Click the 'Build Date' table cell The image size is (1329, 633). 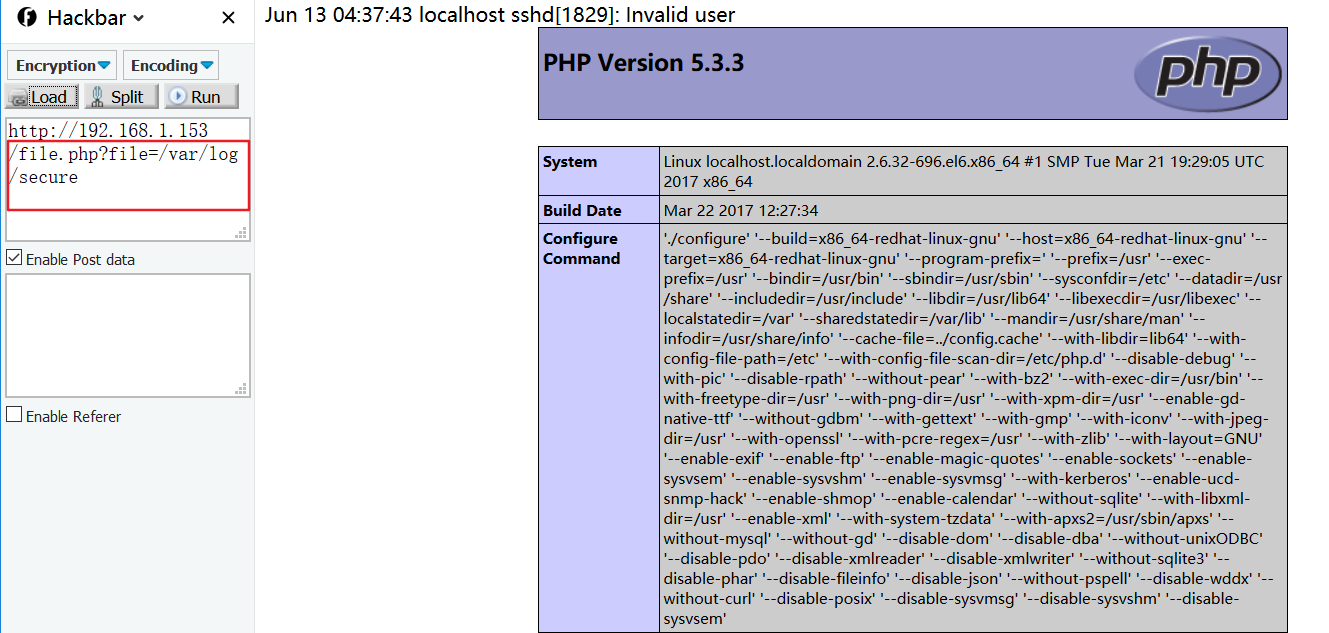pyautogui.click(x=599, y=210)
